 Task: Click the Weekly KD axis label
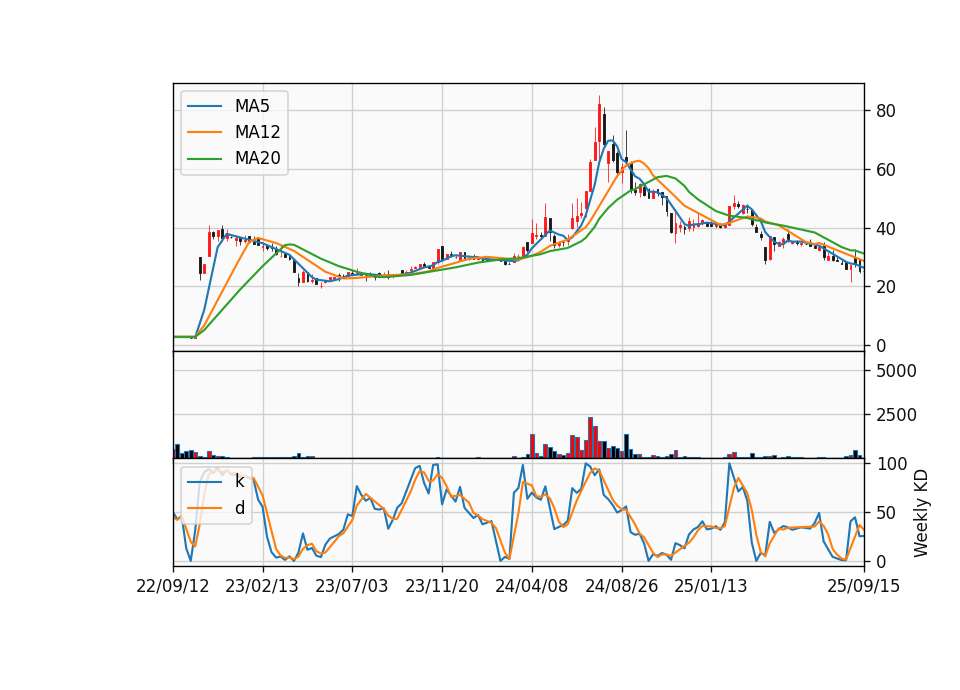tap(920, 513)
